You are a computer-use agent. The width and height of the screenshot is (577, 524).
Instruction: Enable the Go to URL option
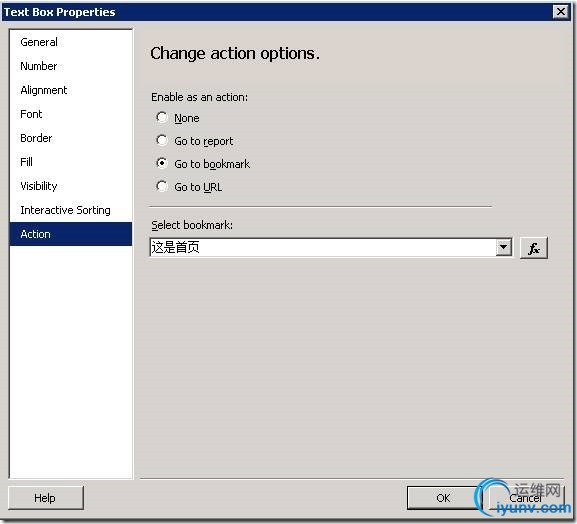[162, 187]
